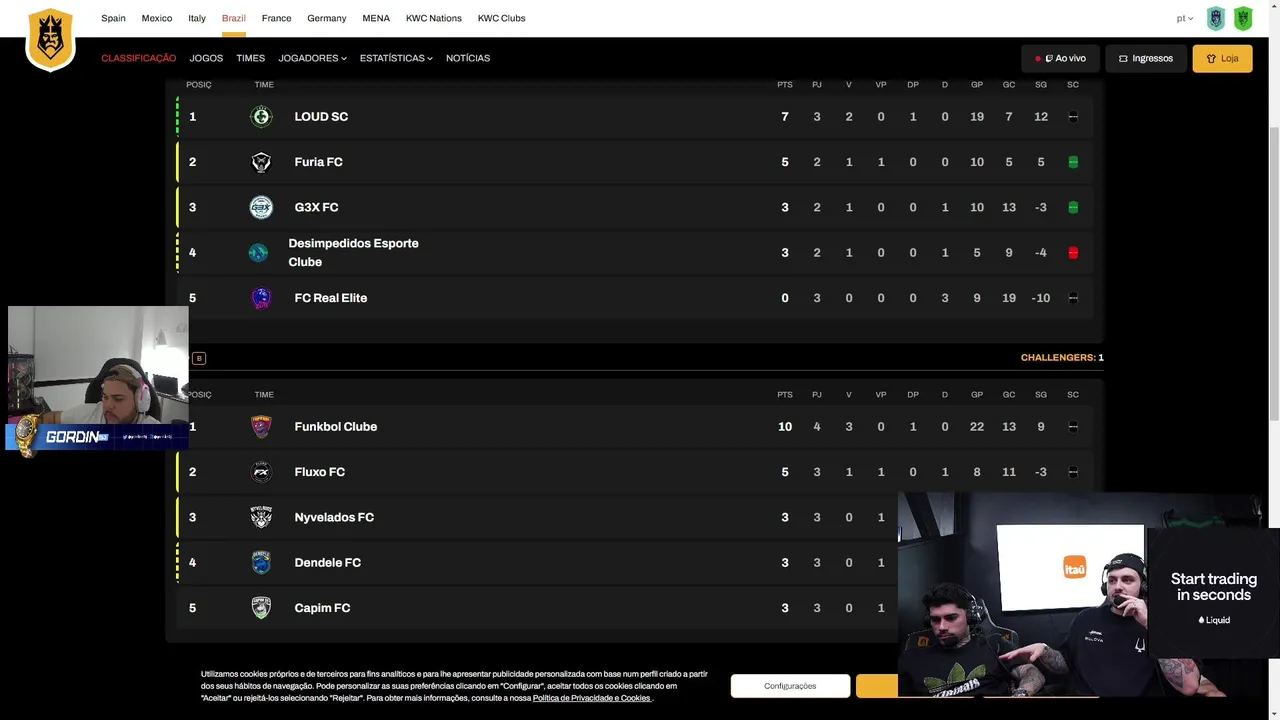Click the Capim FC name
The image size is (1280, 720).
pyautogui.click(x=322, y=608)
